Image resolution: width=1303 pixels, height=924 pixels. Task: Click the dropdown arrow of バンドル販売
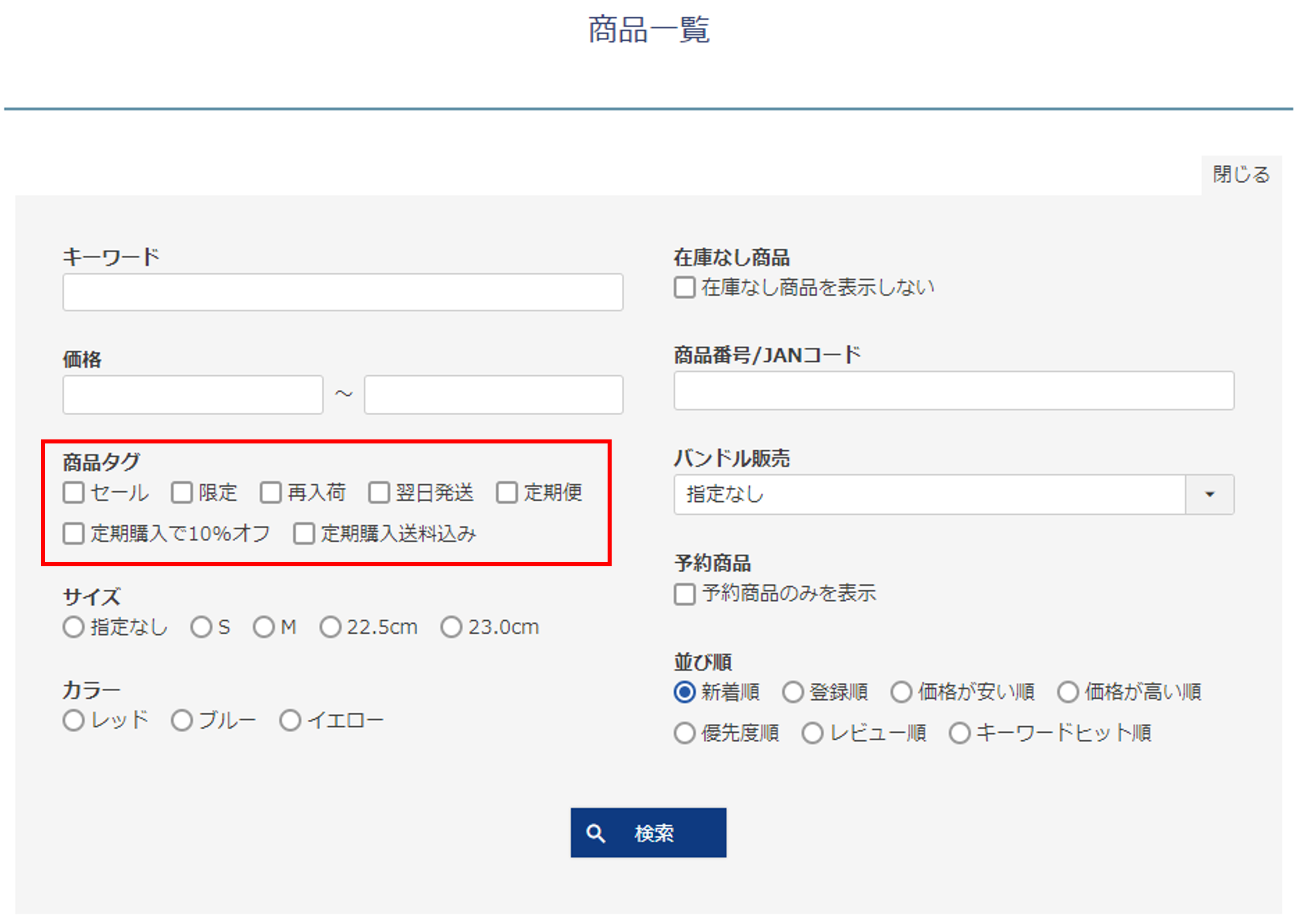(x=1210, y=494)
